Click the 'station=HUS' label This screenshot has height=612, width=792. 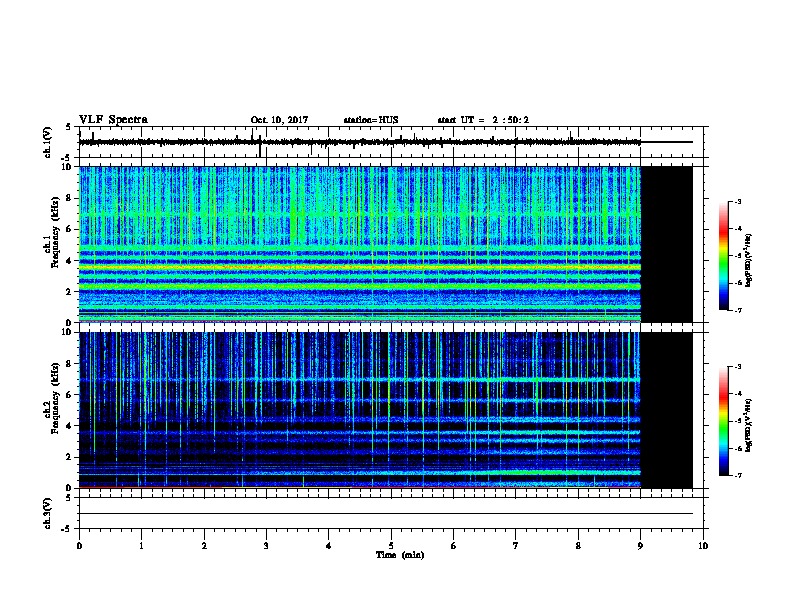[371, 120]
